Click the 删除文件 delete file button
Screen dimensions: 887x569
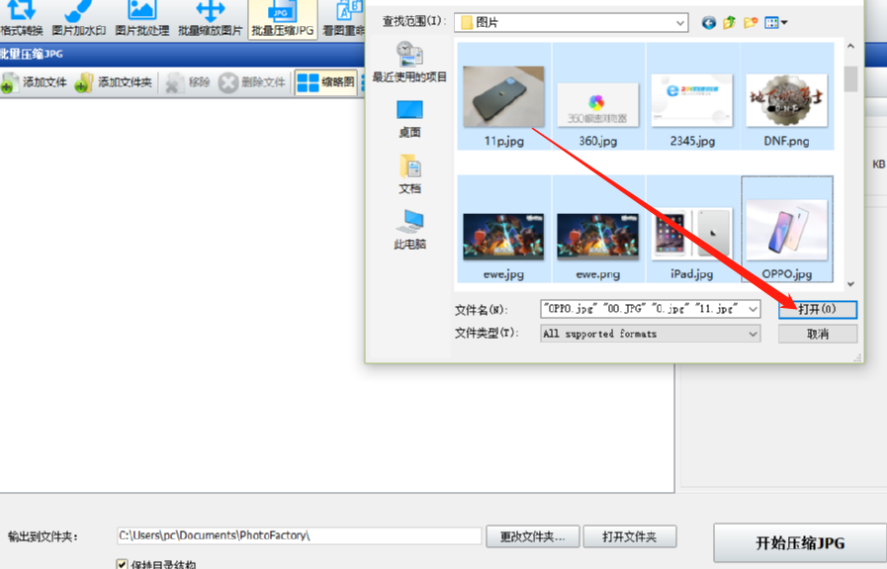click(252, 83)
